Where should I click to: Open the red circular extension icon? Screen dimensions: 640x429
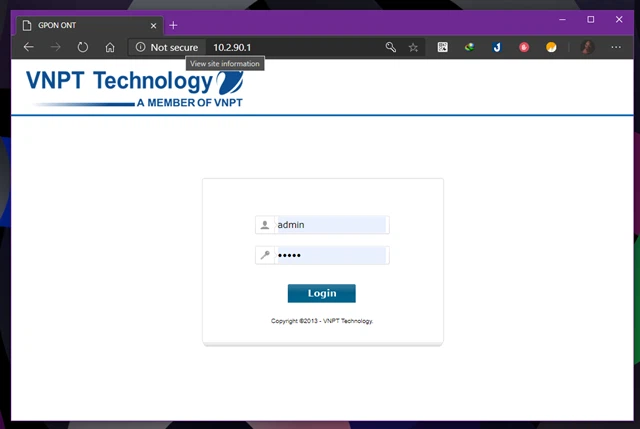(x=524, y=47)
